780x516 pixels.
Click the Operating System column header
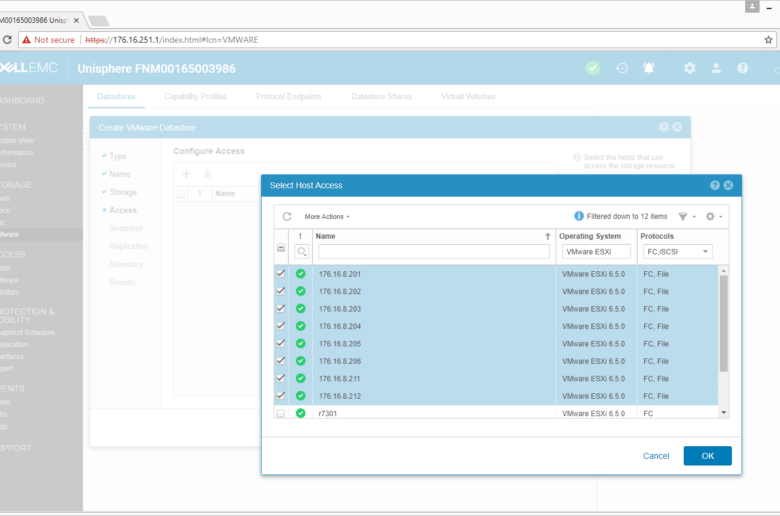[590, 236]
